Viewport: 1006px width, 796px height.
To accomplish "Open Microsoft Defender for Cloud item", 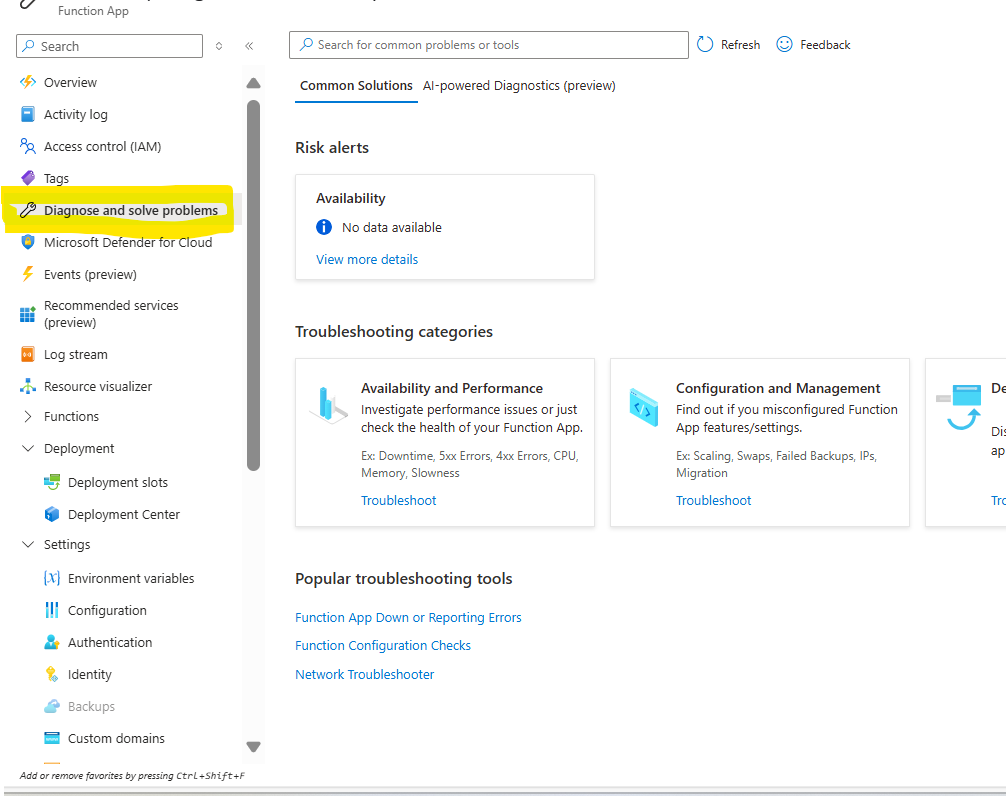I will click(128, 242).
